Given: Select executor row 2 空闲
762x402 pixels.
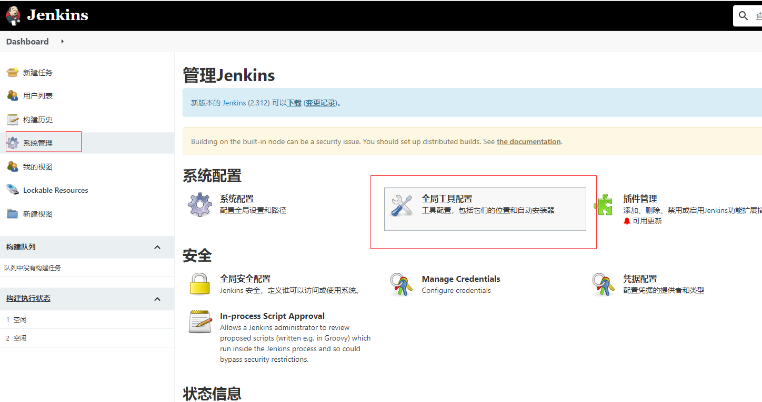Looking at the screenshot, I should [x=87, y=338].
